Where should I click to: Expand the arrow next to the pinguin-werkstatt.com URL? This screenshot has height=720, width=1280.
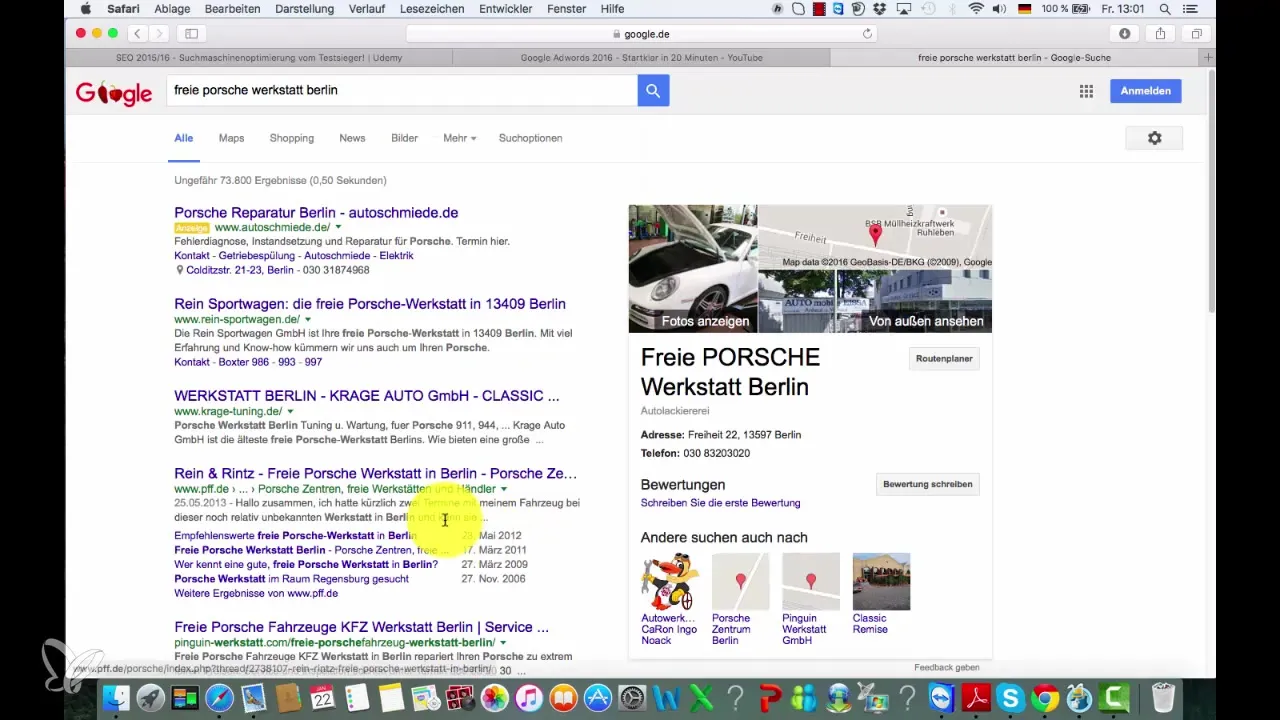(503, 642)
